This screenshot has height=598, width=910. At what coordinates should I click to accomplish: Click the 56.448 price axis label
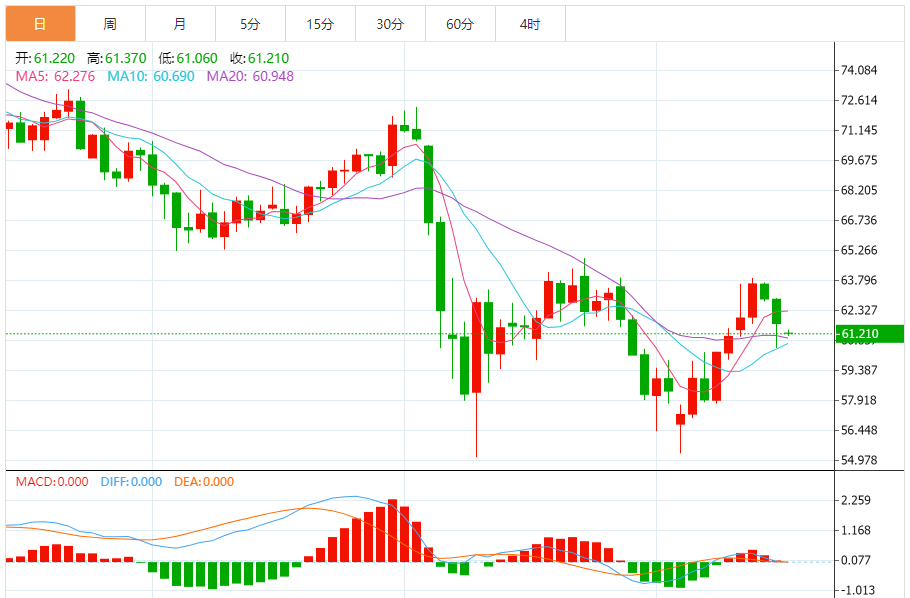coord(859,430)
